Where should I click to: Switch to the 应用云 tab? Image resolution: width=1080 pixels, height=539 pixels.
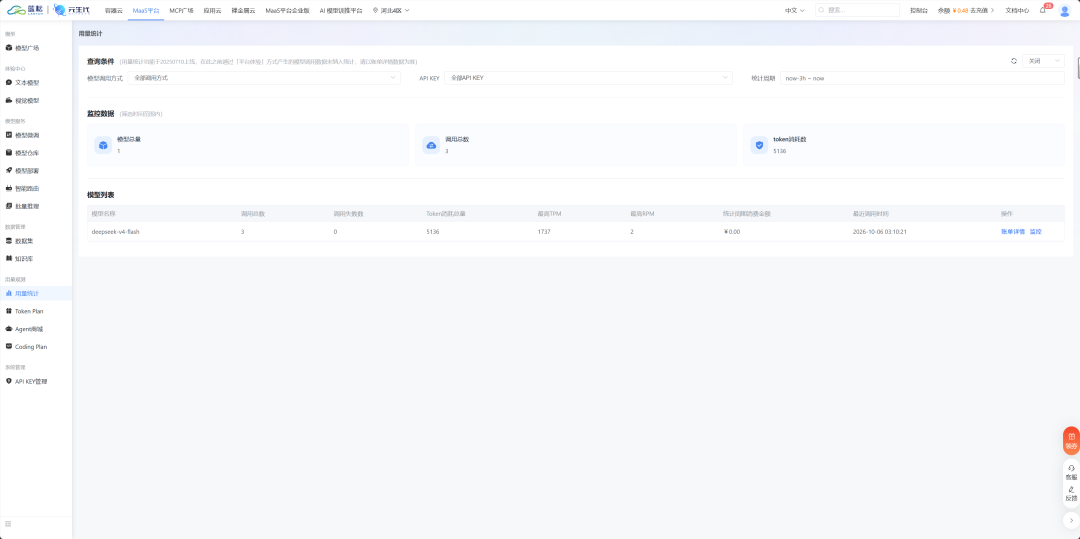point(212,10)
